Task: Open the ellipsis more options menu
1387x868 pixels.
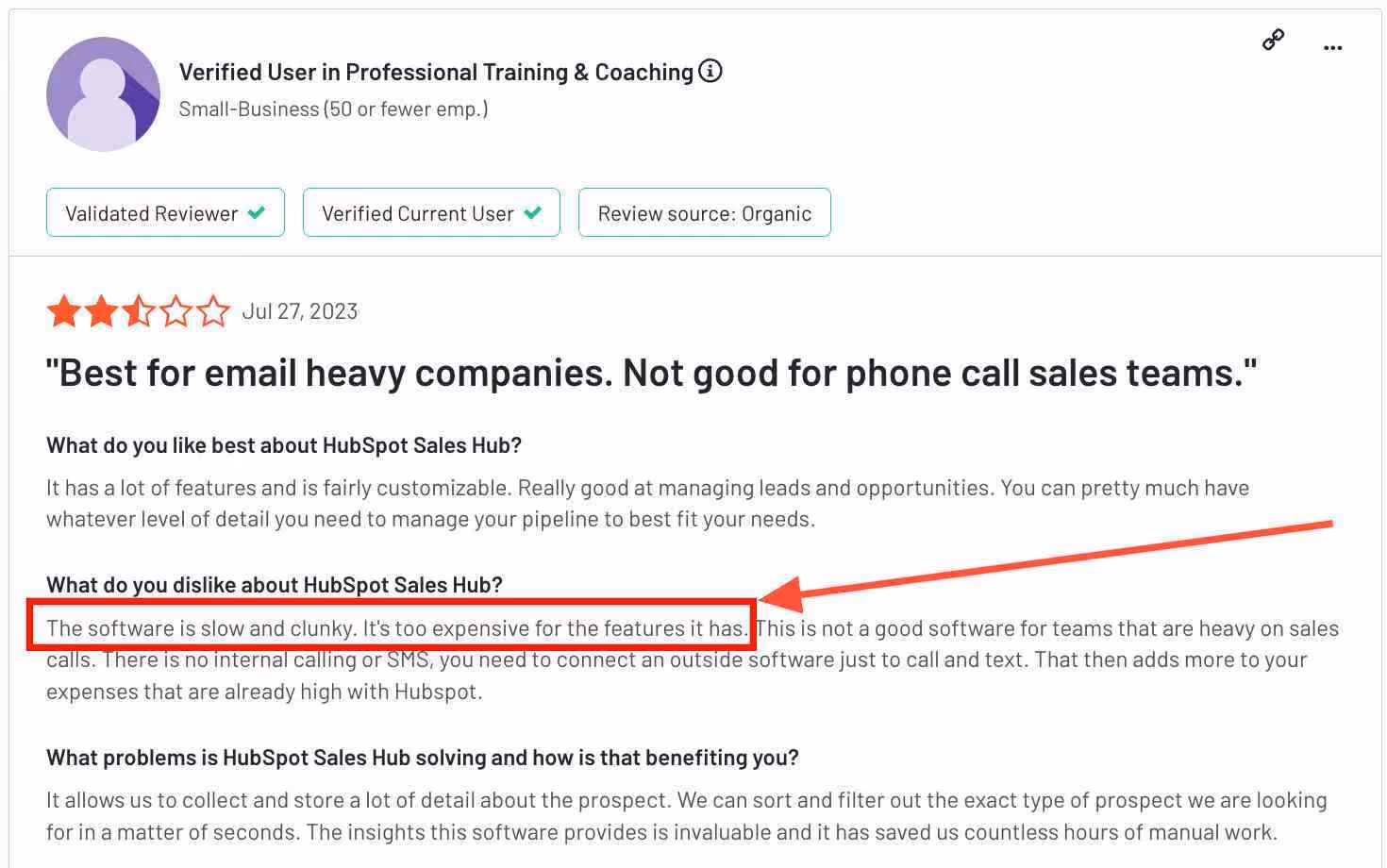Action: 1333,47
